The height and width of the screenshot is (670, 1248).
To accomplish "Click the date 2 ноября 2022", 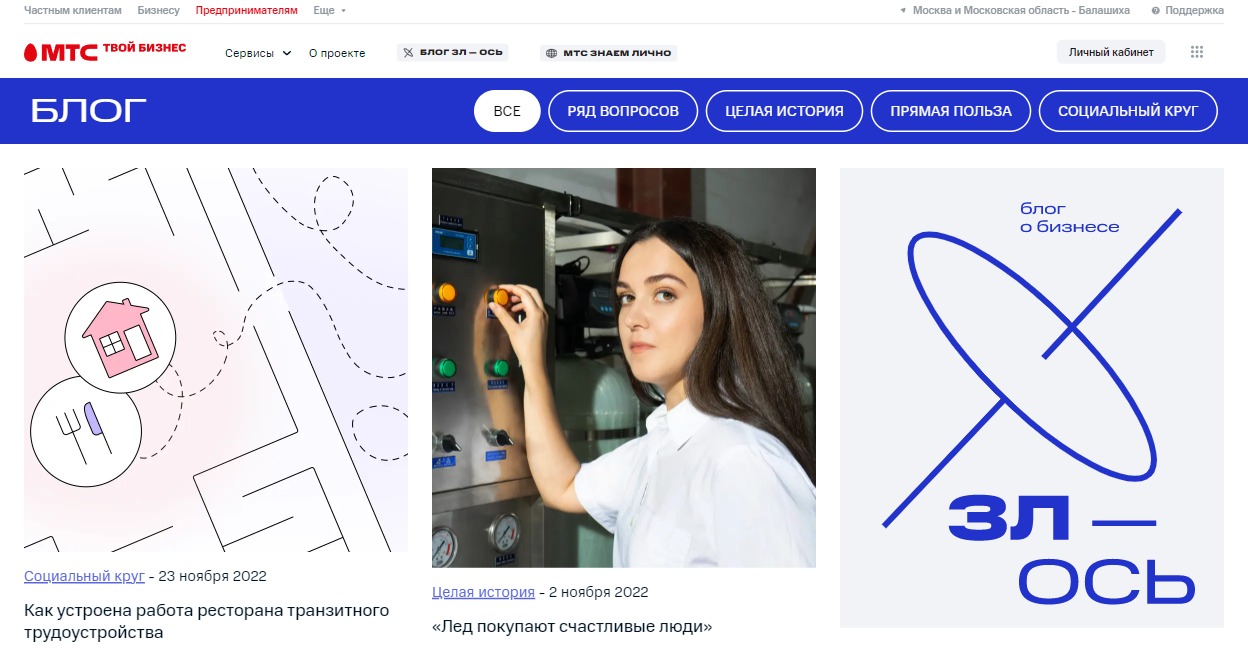I will tap(599, 592).
